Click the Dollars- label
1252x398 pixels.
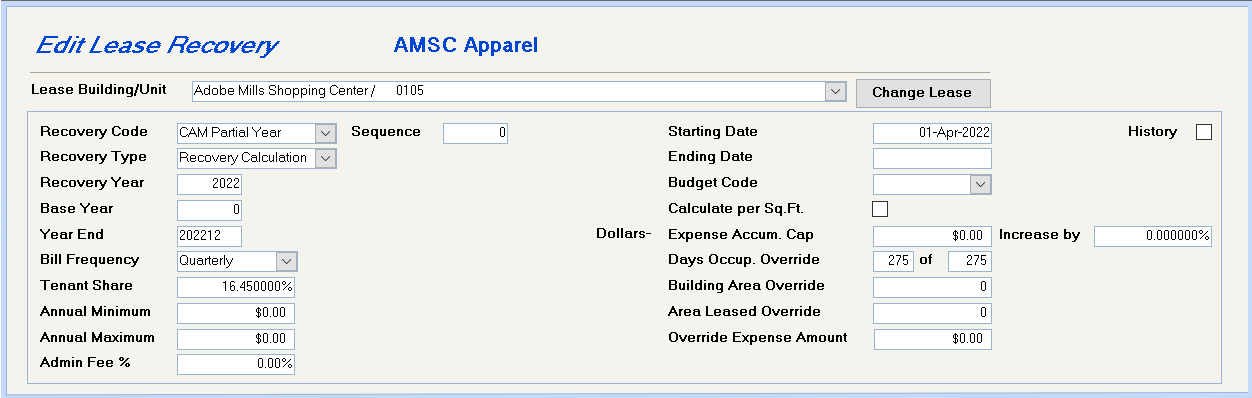pos(623,235)
